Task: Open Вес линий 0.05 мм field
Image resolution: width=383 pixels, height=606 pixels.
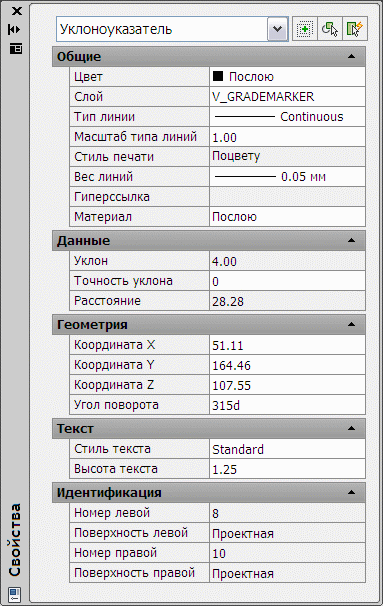Action: [x=288, y=177]
